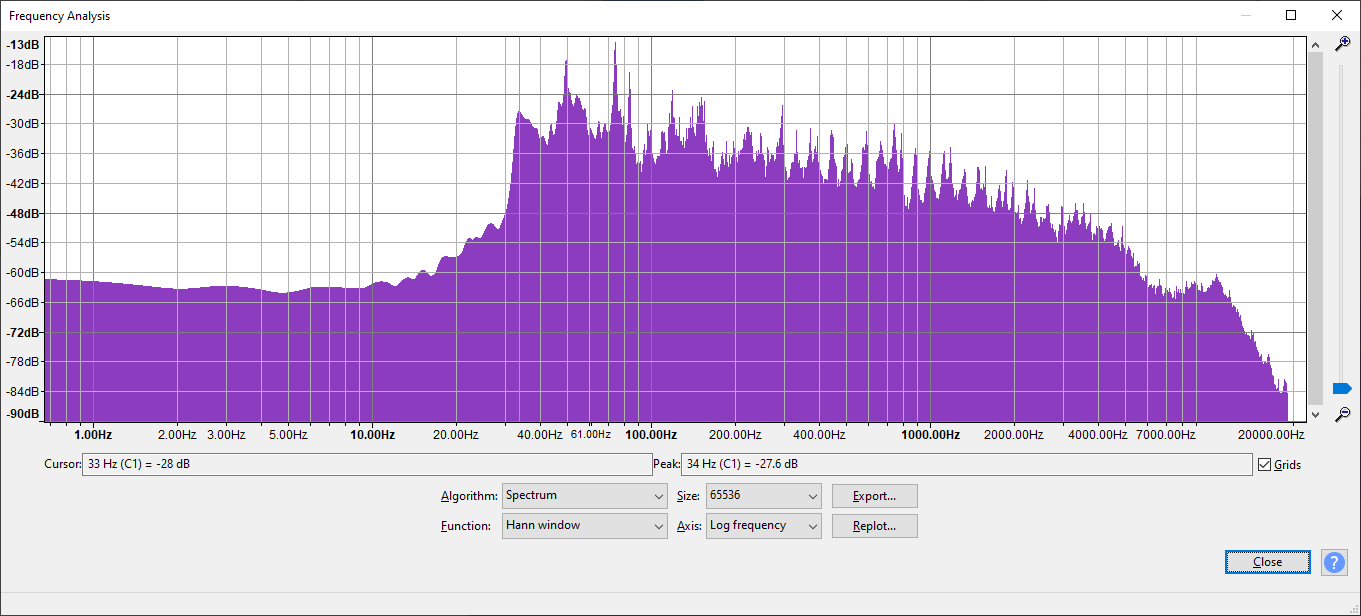Viewport: 1361px width, 616px height.
Task: Click the vertical scrollbar track beside the graph
Action: (x=1315, y=228)
